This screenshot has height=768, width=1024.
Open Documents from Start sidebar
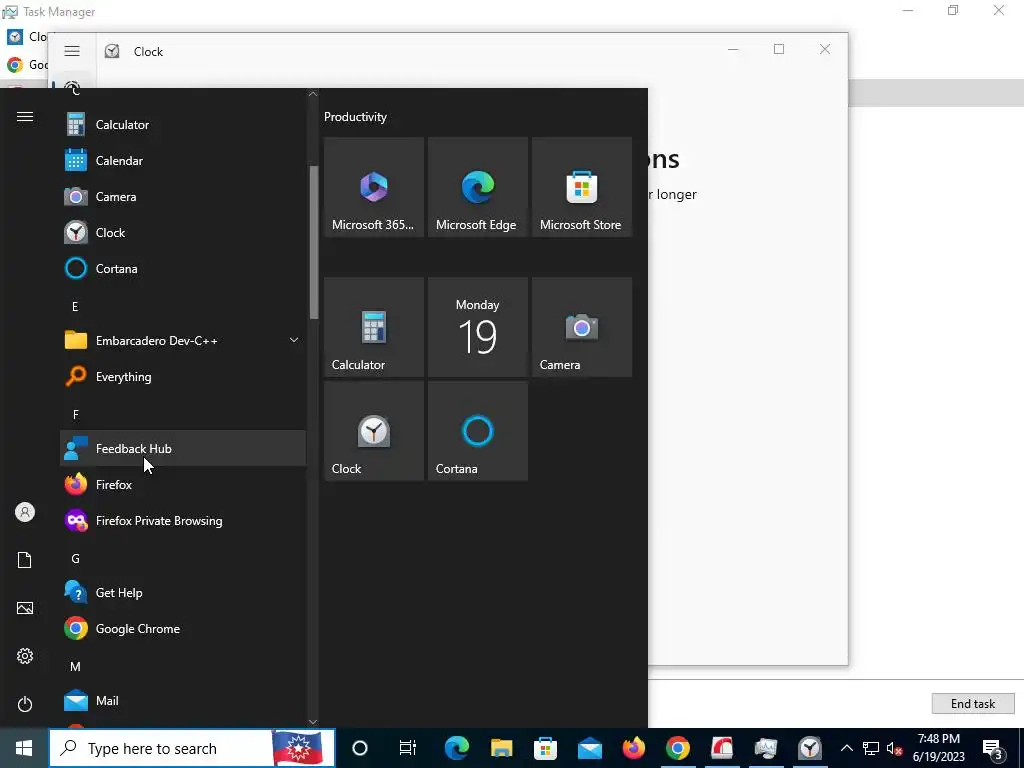[25, 560]
